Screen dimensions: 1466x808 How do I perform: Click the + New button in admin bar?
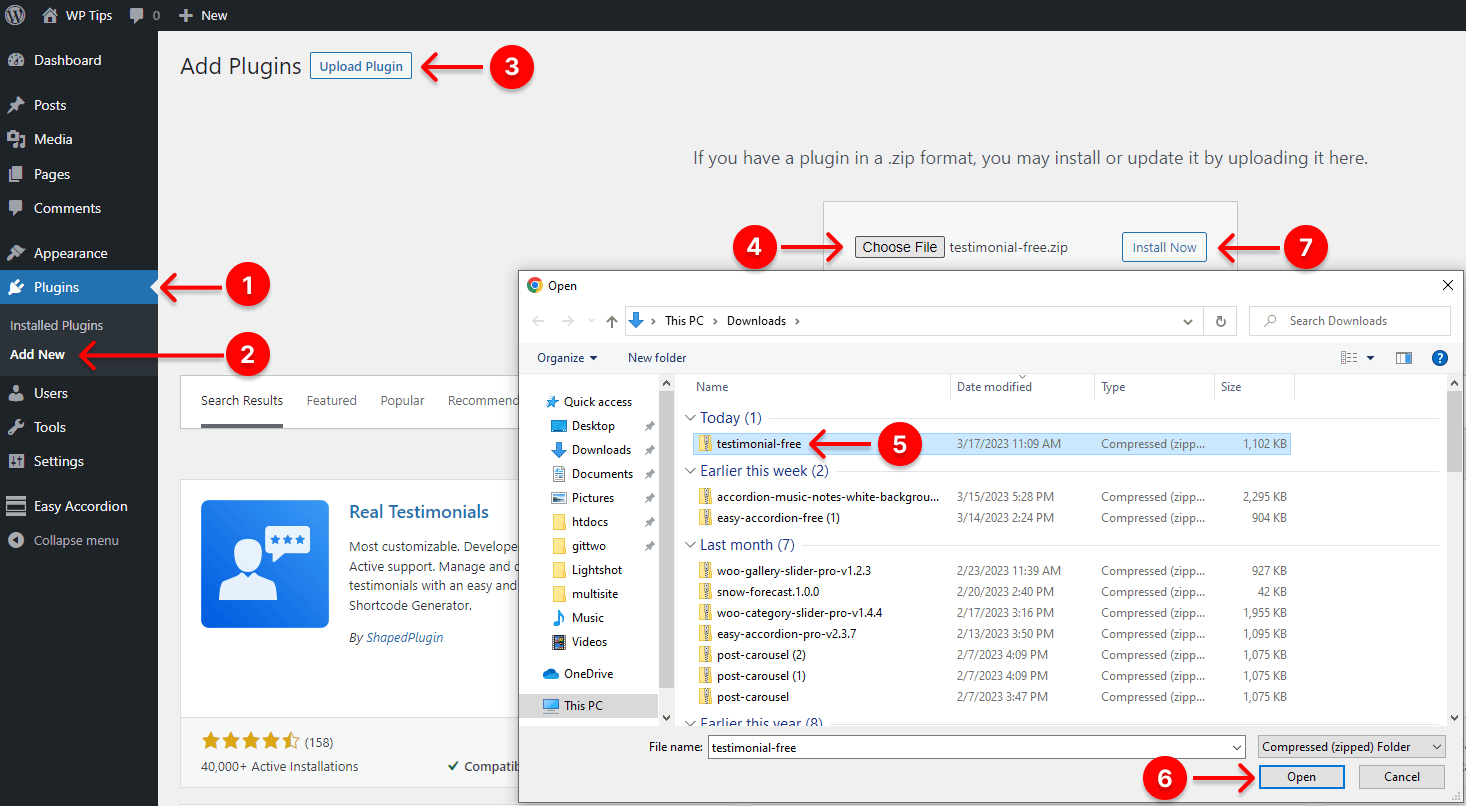[x=203, y=15]
